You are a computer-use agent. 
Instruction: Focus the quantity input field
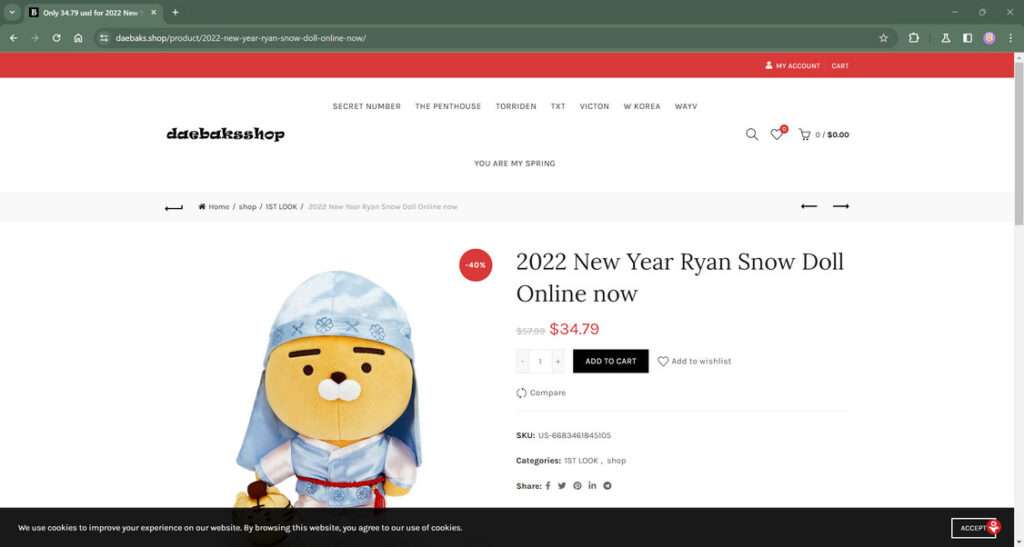click(540, 361)
